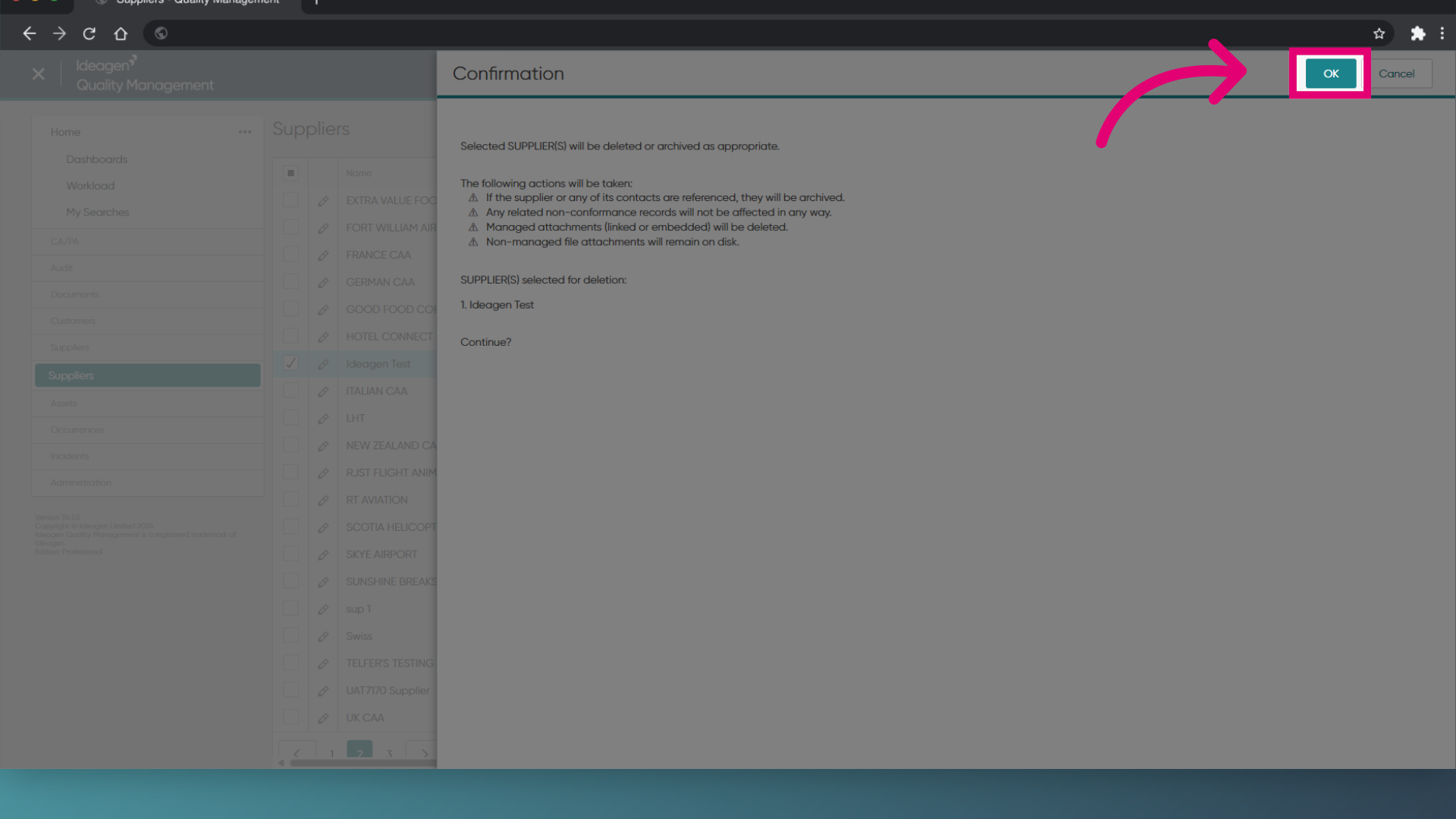Edit Ideagen Test supplier pencil icon

(323, 364)
